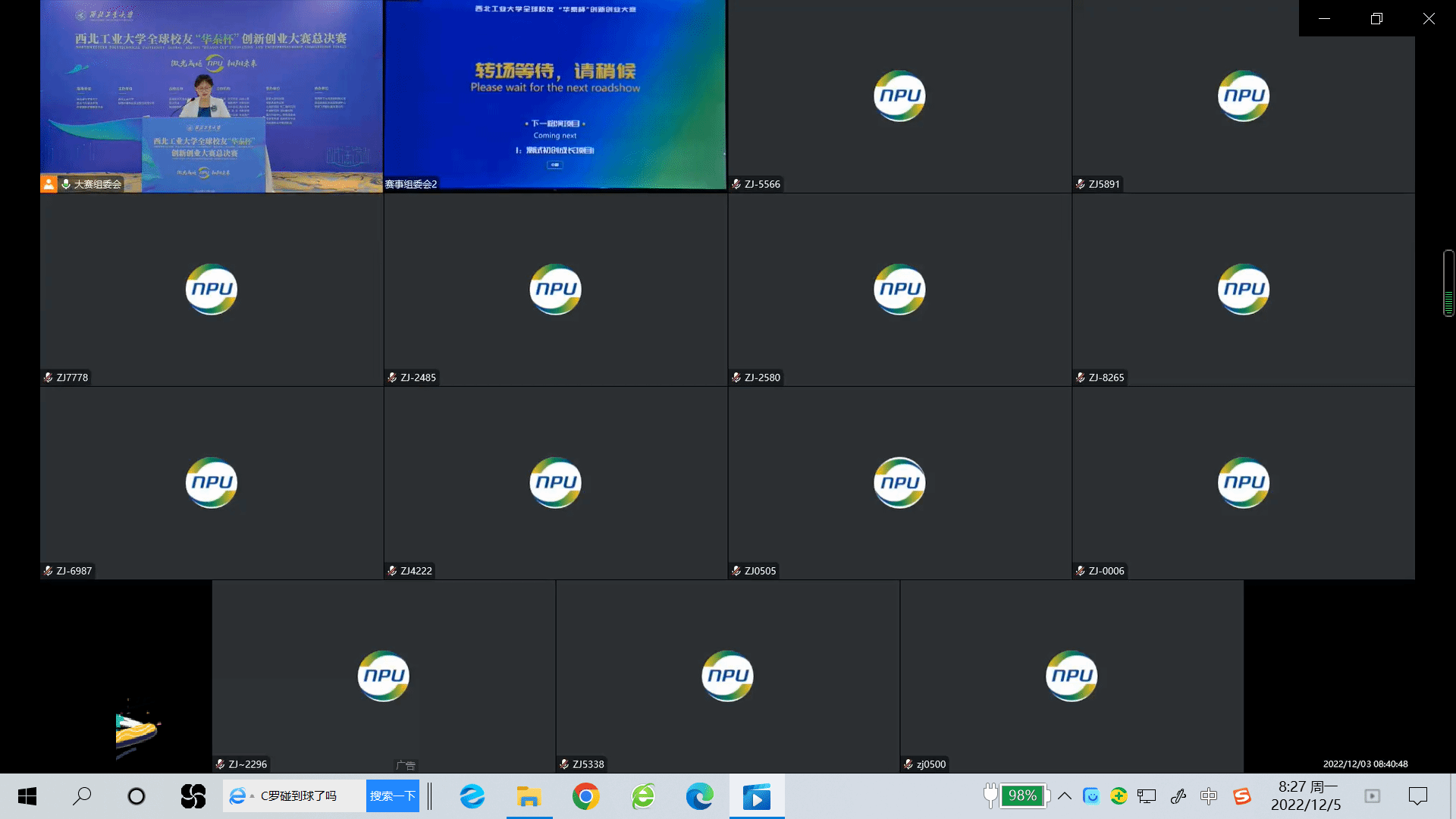Click muted mic icon of ZJ7778

(49, 378)
